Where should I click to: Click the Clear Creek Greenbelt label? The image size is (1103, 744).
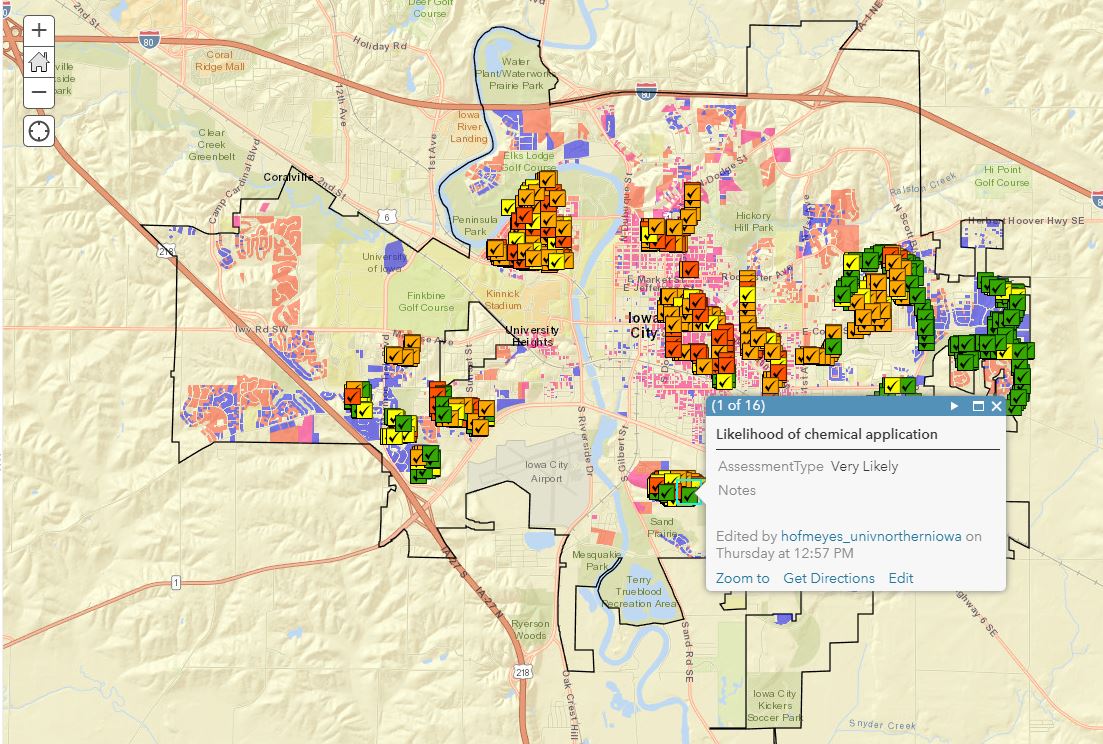212,144
